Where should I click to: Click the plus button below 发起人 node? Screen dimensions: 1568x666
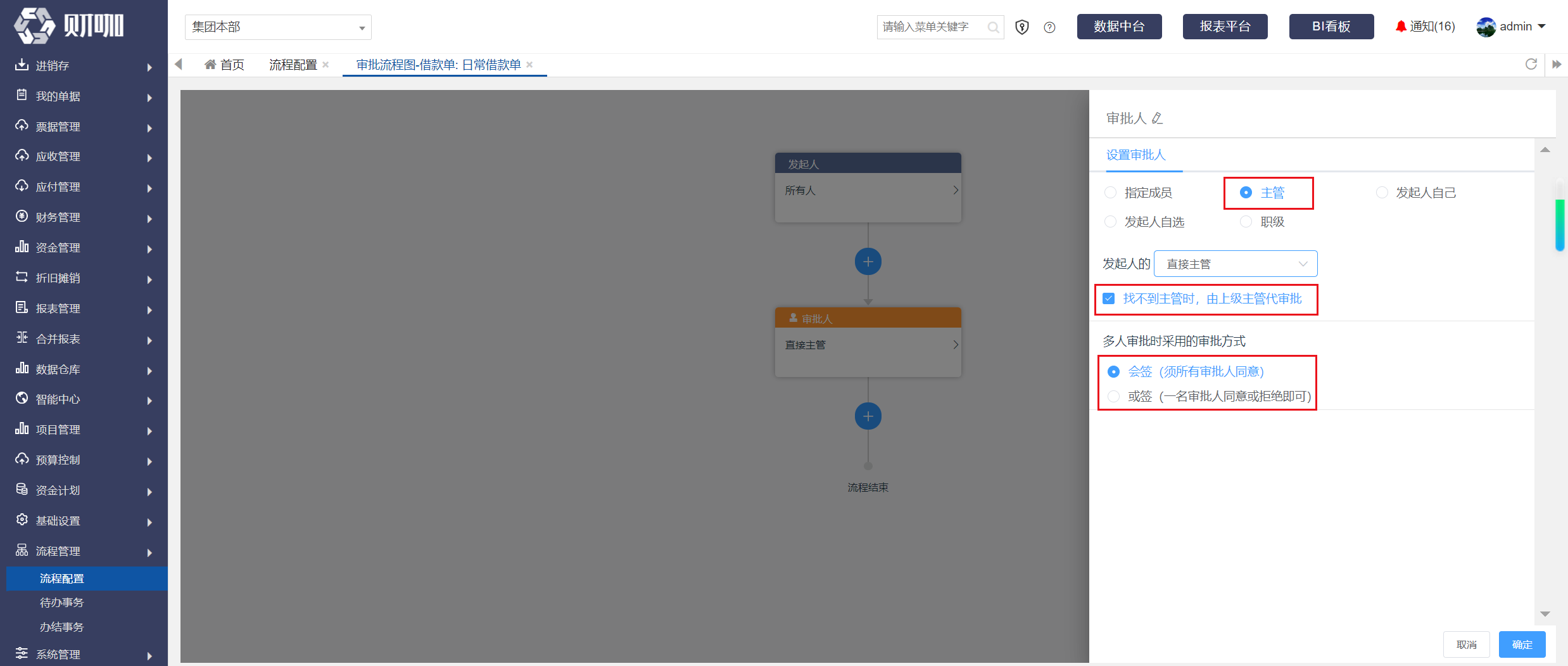868,262
